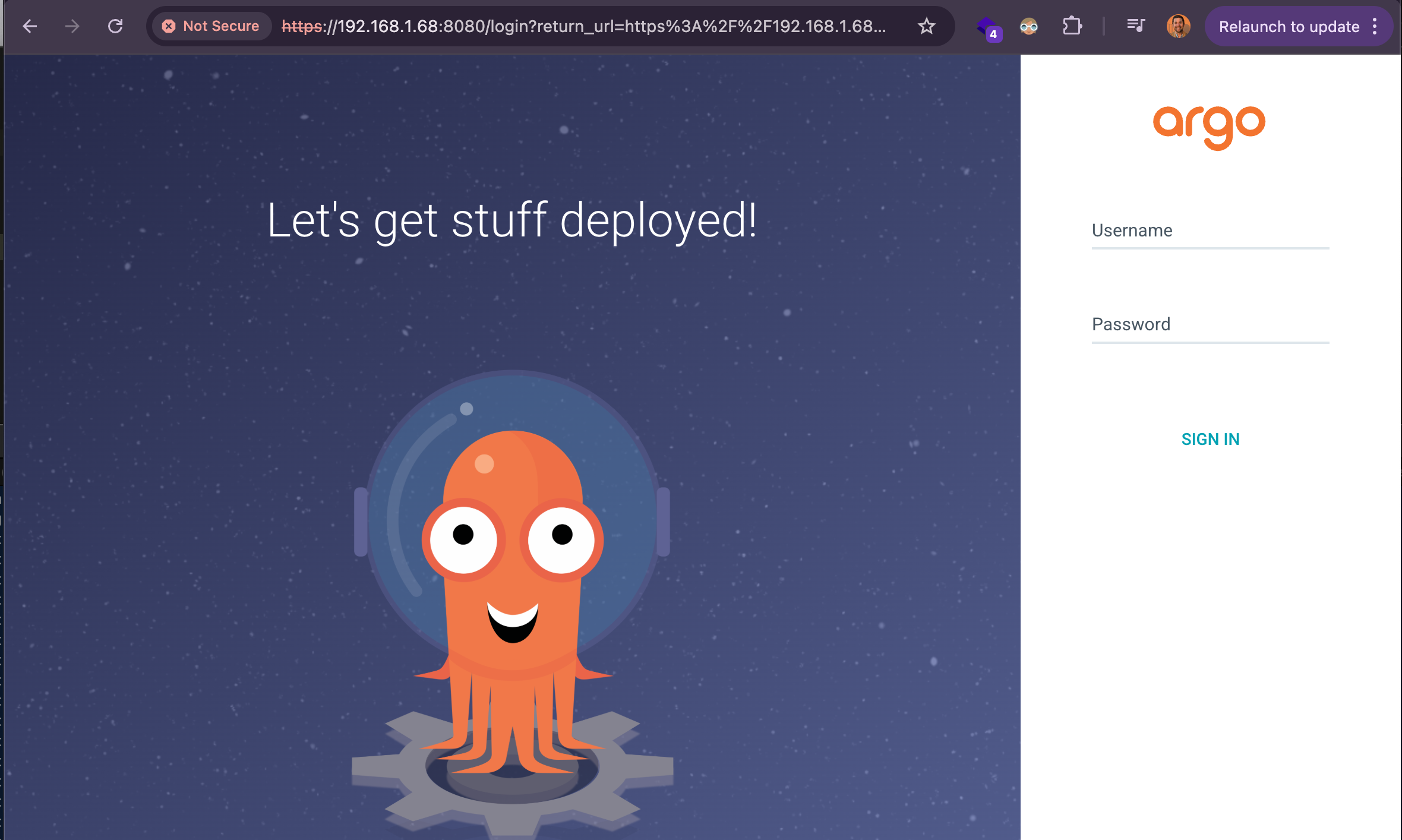The image size is (1402, 840).
Task: Click the browser back arrow
Action: (30, 26)
